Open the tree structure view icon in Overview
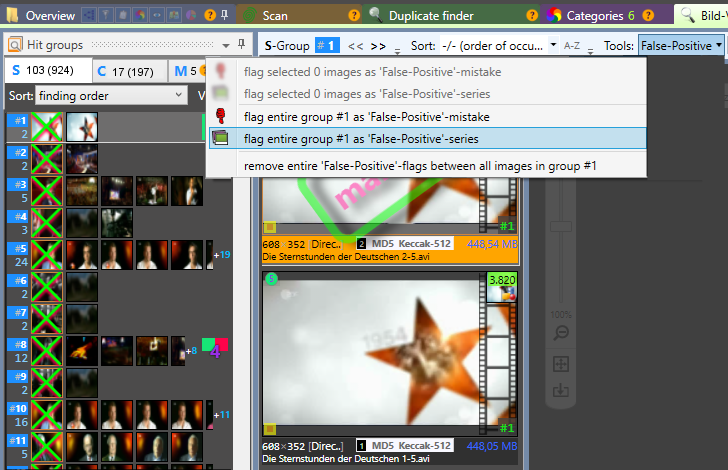The image size is (728, 470). click(89, 15)
